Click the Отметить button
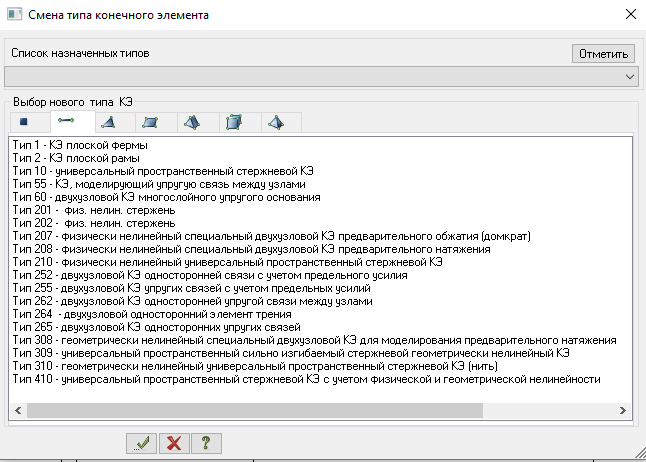This screenshot has height=462, width=646. 603,54
